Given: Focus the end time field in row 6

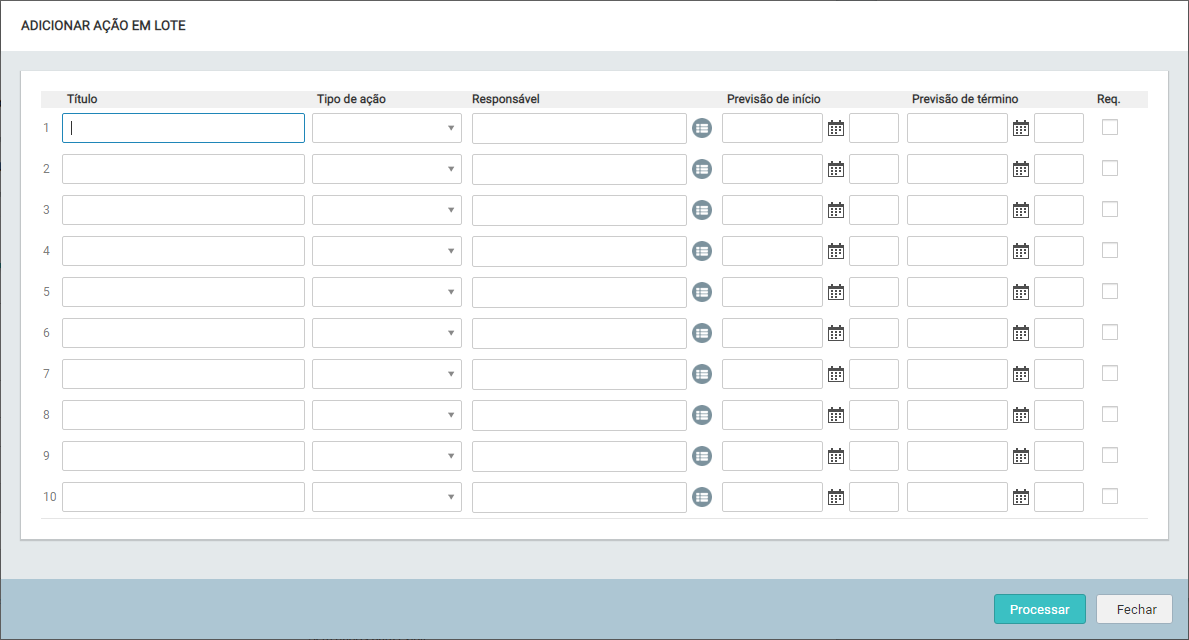Looking at the screenshot, I should 1059,333.
